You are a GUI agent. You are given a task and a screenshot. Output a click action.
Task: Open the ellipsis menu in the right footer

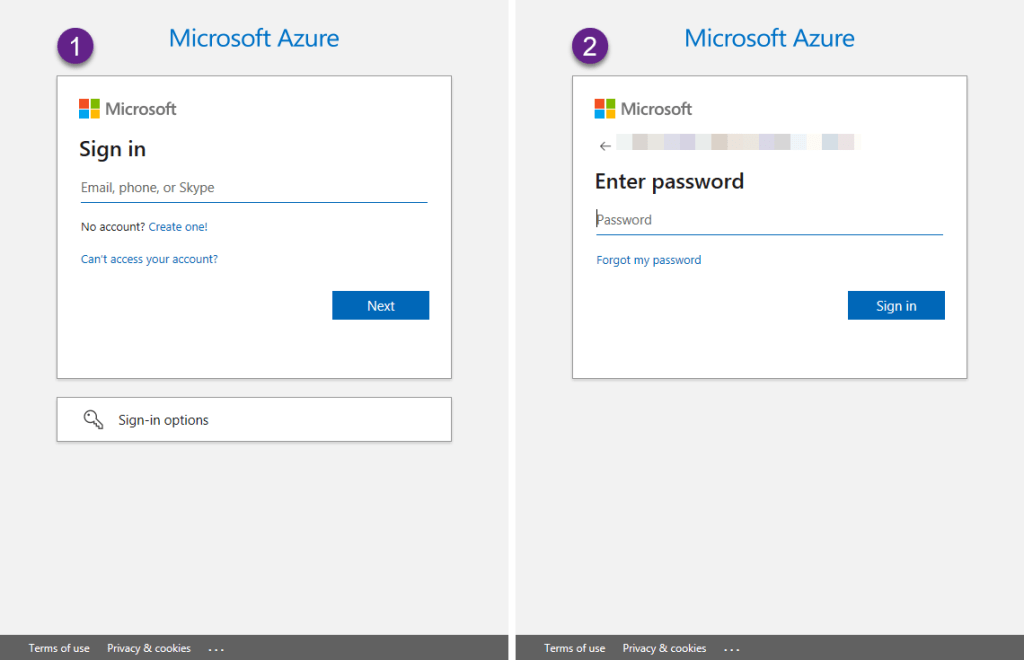click(732, 649)
